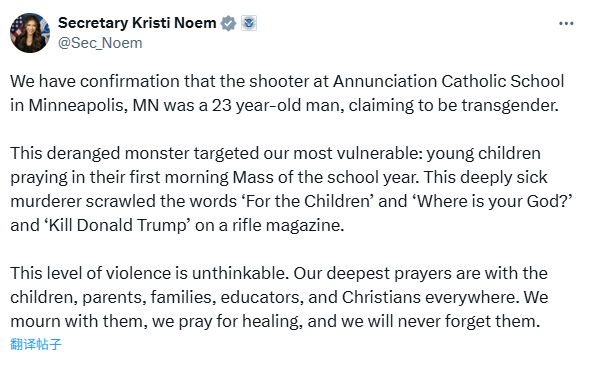
Task: Open the @Sec_Noem handle link
Action: tap(100, 43)
